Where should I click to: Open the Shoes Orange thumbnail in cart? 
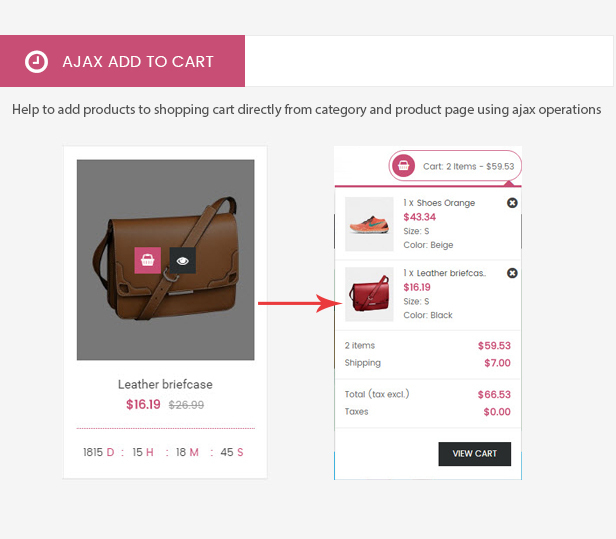point(369,224)
